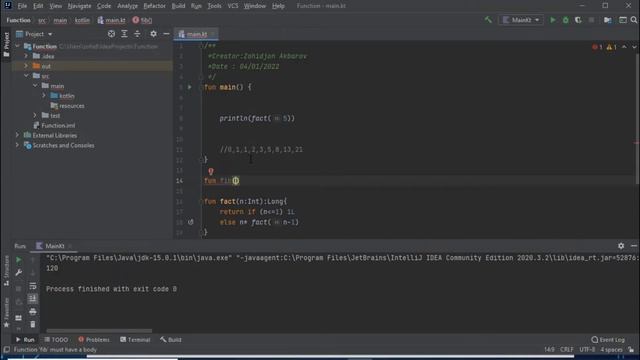Open the Tools menu
The width and height of the screenshot is (640, 360).
(x=214, y=6)
